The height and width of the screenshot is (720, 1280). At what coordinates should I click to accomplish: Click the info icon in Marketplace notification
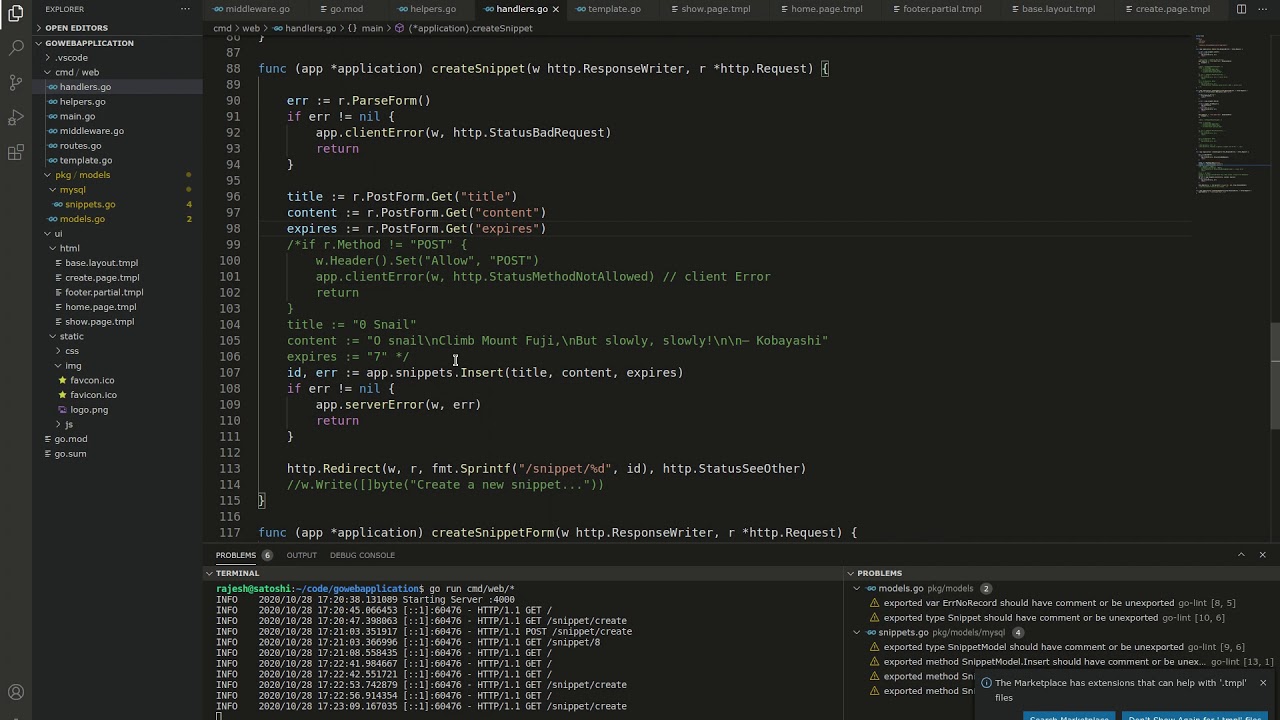click(986, 684)
